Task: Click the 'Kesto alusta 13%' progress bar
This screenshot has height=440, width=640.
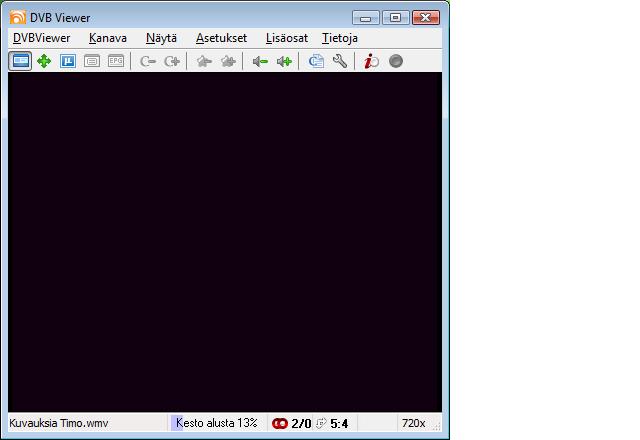Action: click(217, 423)
